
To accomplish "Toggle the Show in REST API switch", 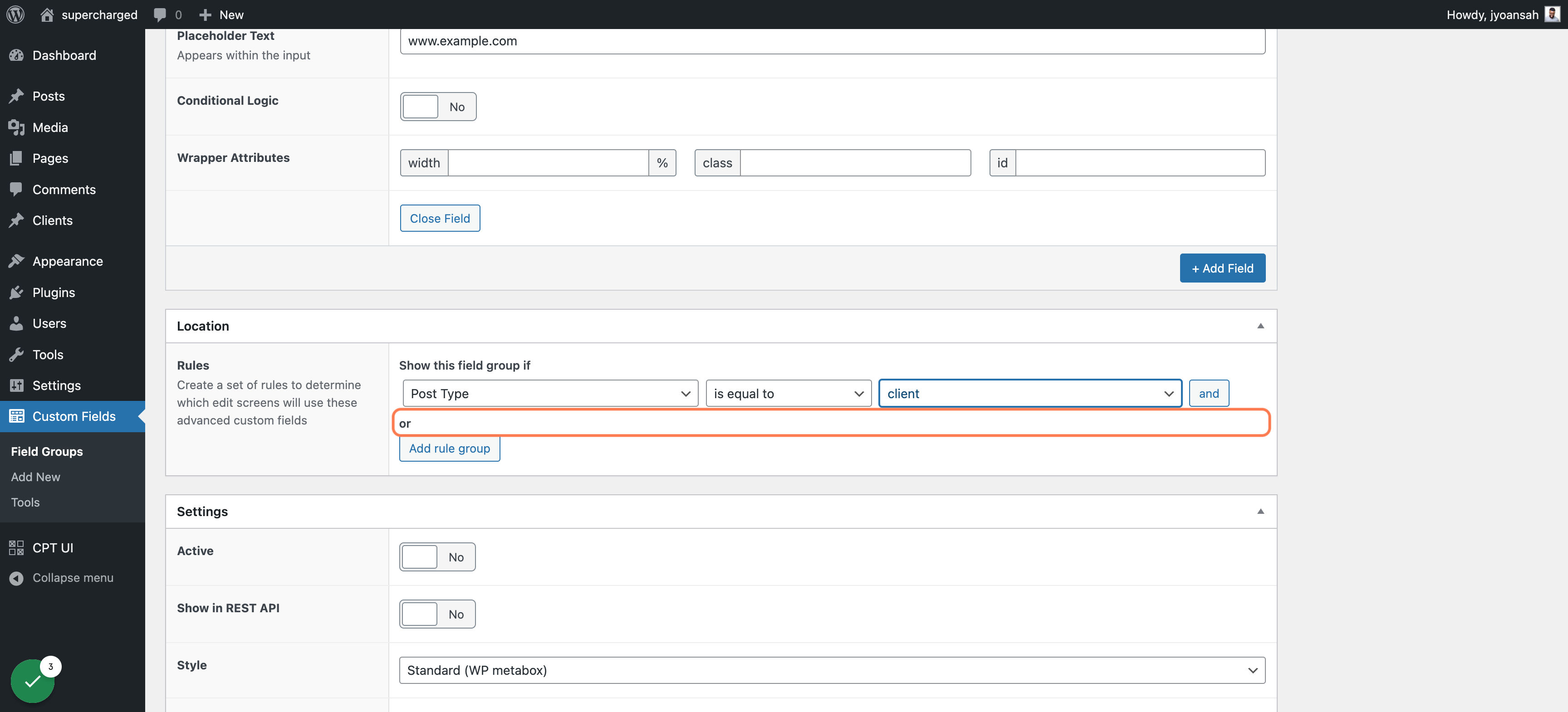I will pyautogui.click(x=437, y=614).
